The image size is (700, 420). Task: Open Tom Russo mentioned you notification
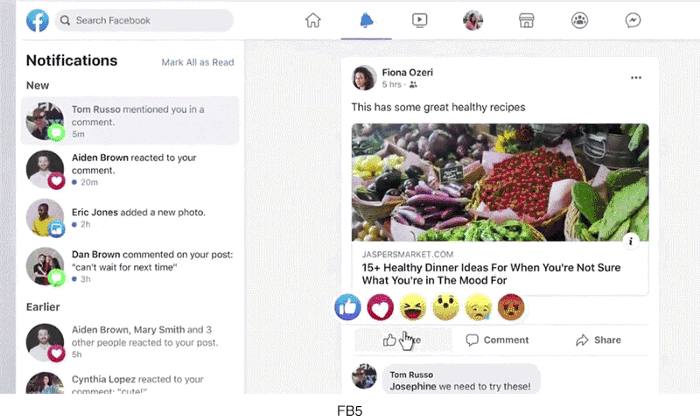(130, 121)
